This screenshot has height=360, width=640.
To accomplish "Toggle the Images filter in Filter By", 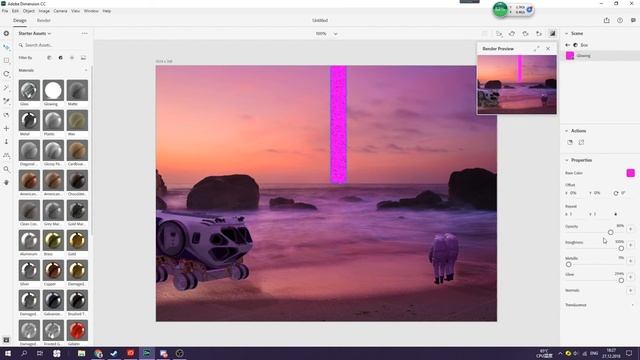I will pos(83,58).
